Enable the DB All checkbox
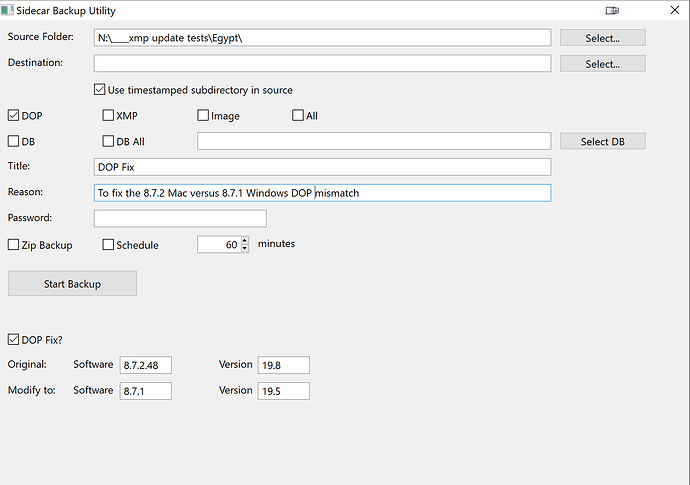This screenshot has width=690, height=485. pos(108,142)
